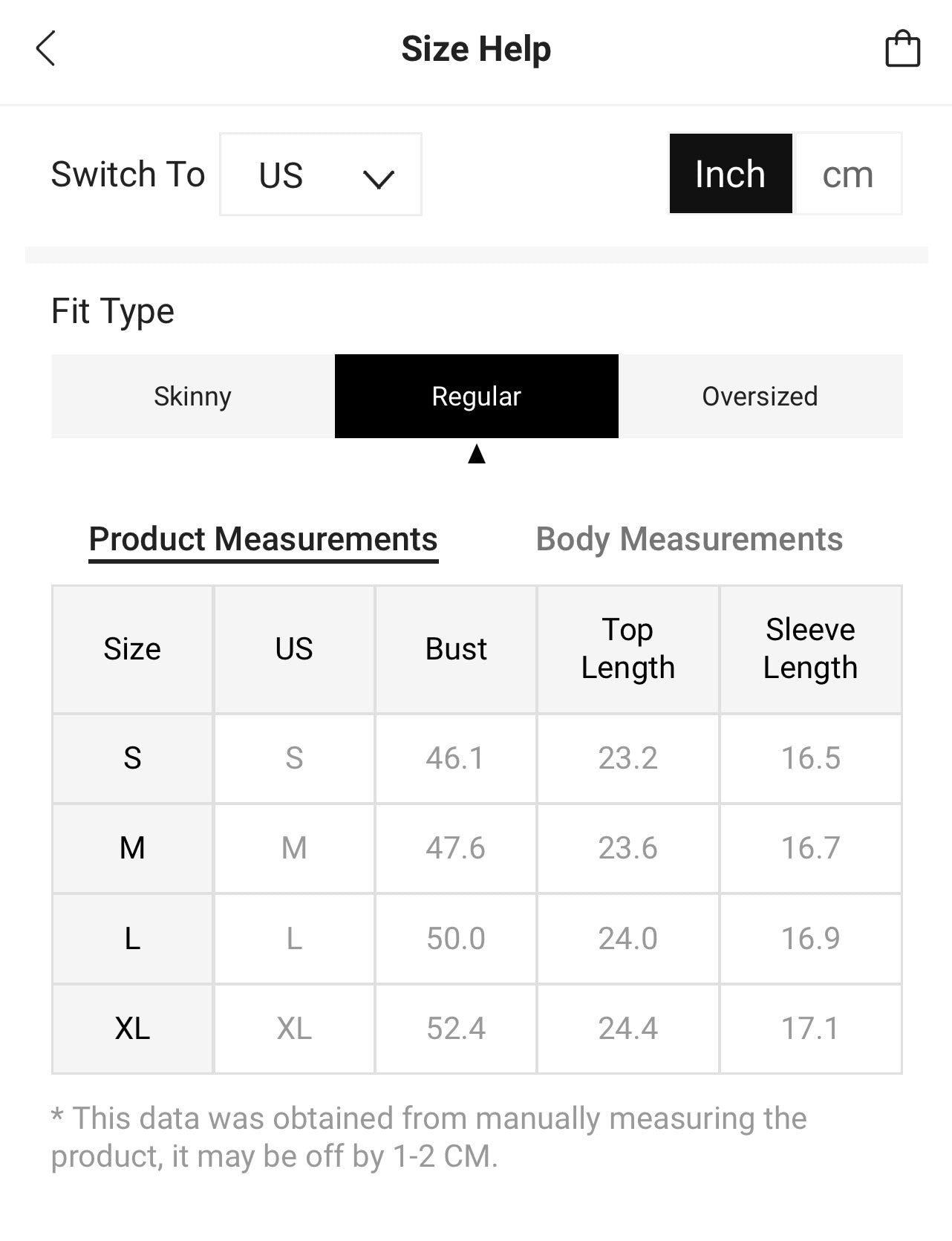Select the Oversized fit type
The height and width of the screenshot is (1241, 952).
click(x=760, y=396)
